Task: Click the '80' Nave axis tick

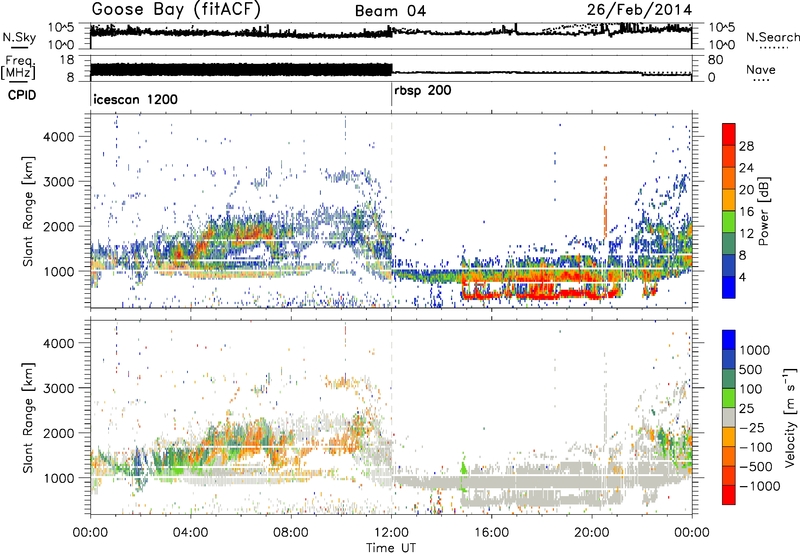Action: [715, 60]
